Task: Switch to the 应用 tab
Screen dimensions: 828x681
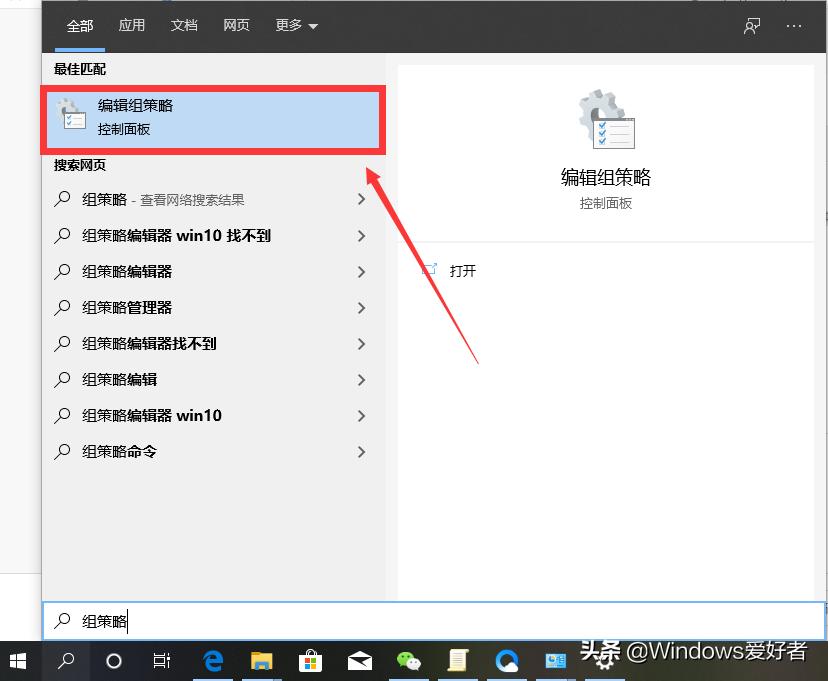Action: point(131,25)
